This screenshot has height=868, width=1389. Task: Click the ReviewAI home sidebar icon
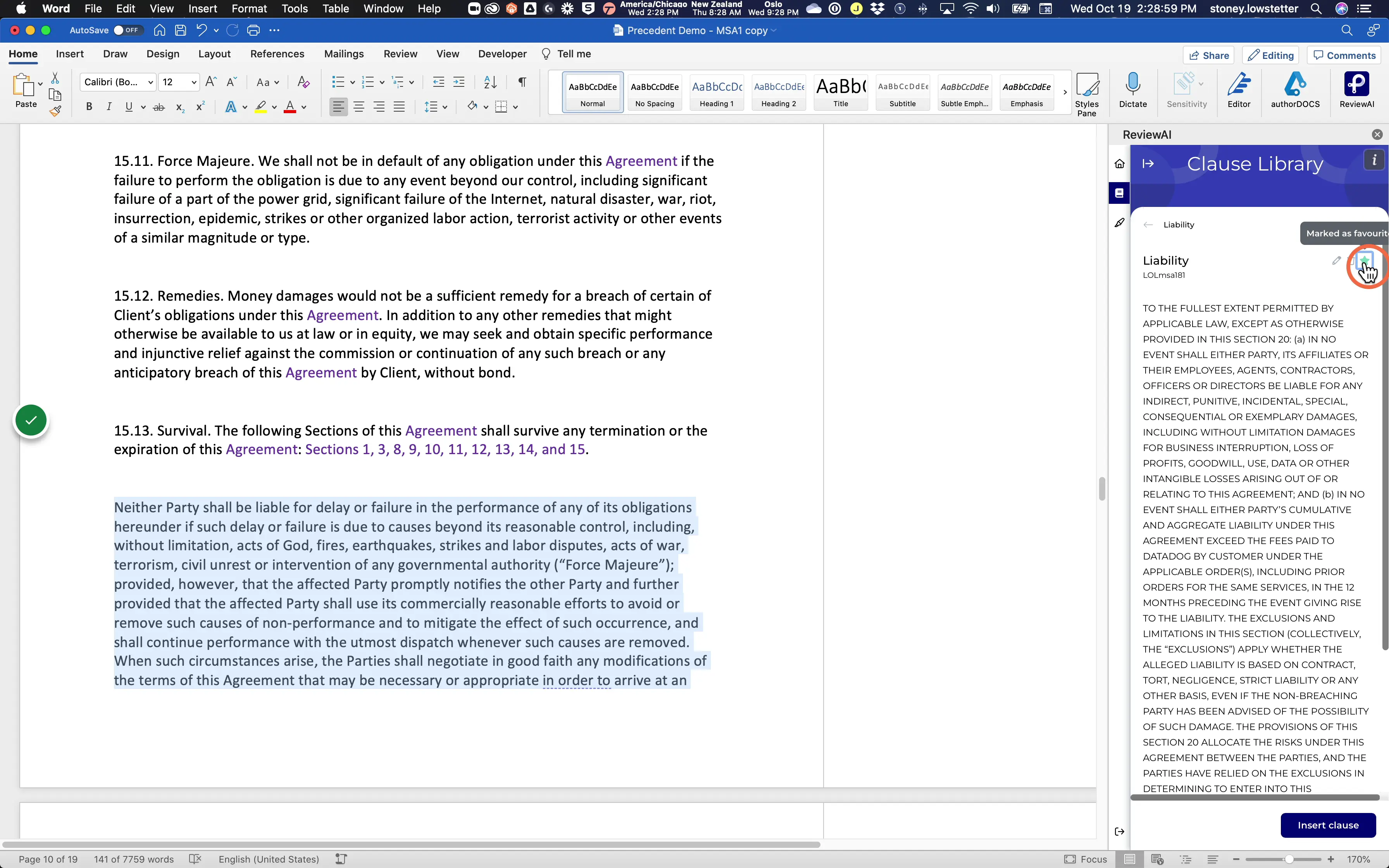(1119, 164)
